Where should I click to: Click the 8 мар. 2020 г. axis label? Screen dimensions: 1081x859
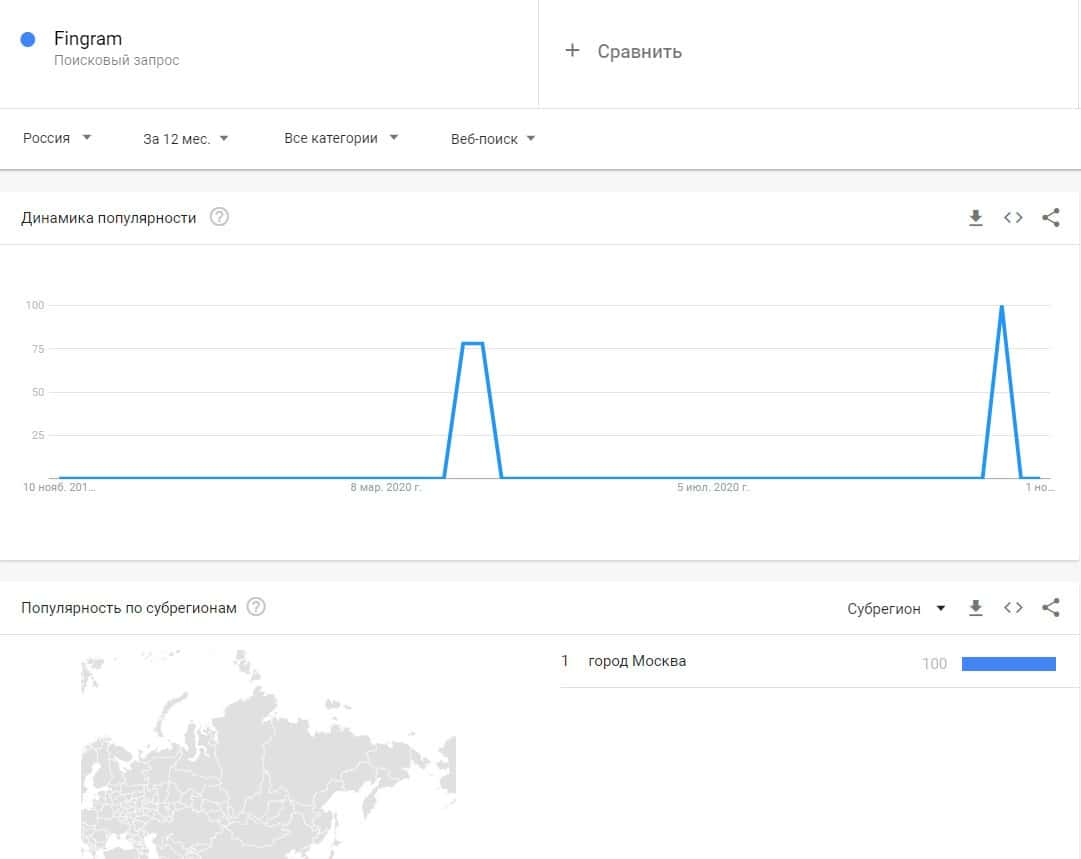tap(385, 487)
